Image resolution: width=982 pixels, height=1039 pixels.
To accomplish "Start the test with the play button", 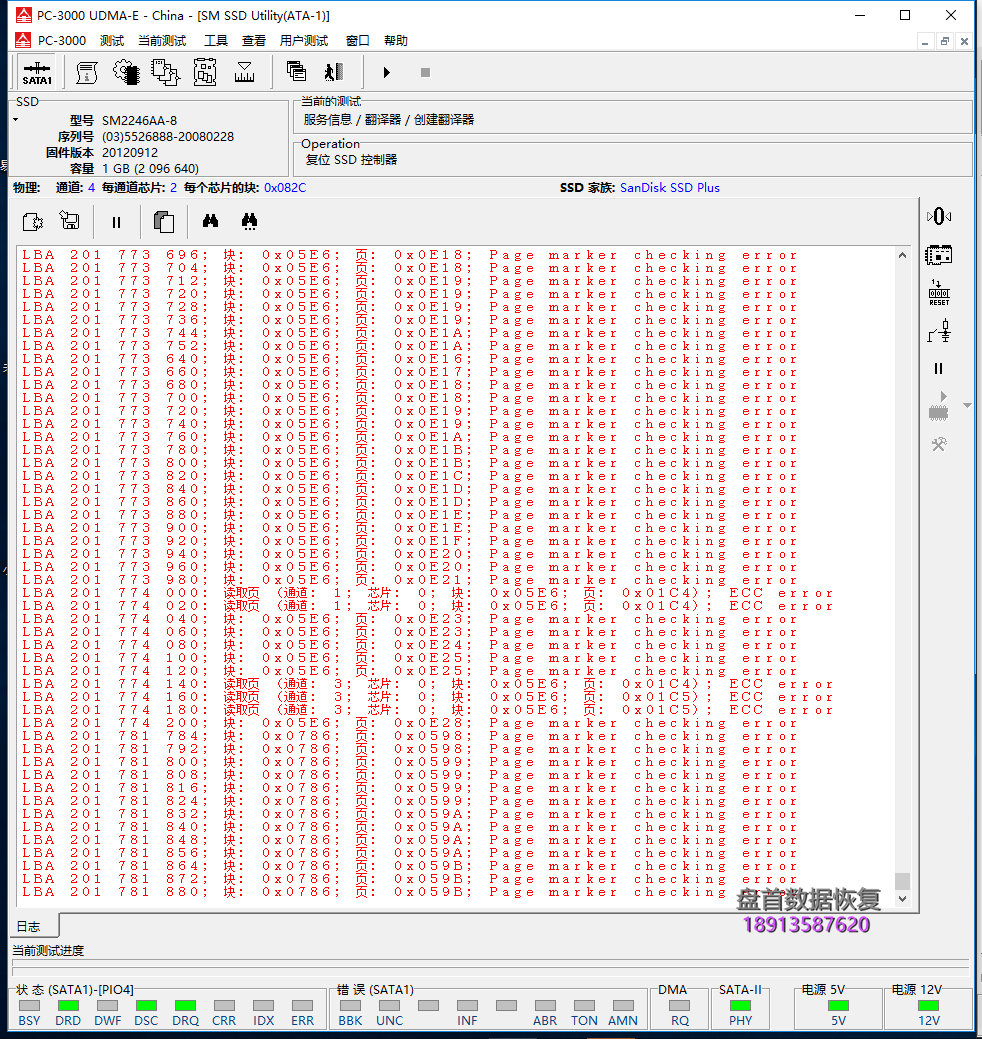I will [387, 72].
